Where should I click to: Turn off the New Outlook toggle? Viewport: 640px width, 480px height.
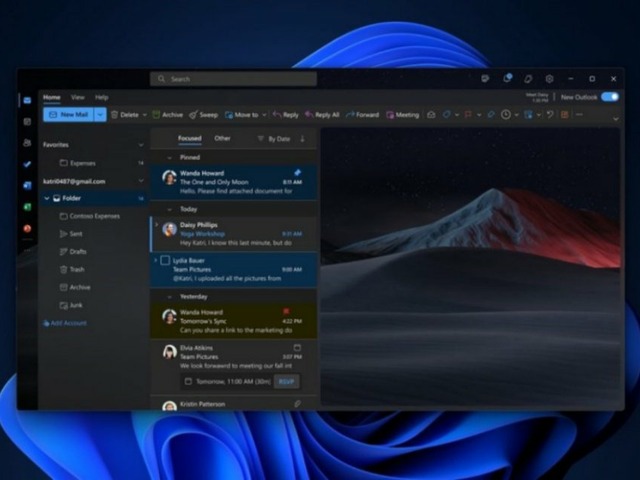(608, 97)
